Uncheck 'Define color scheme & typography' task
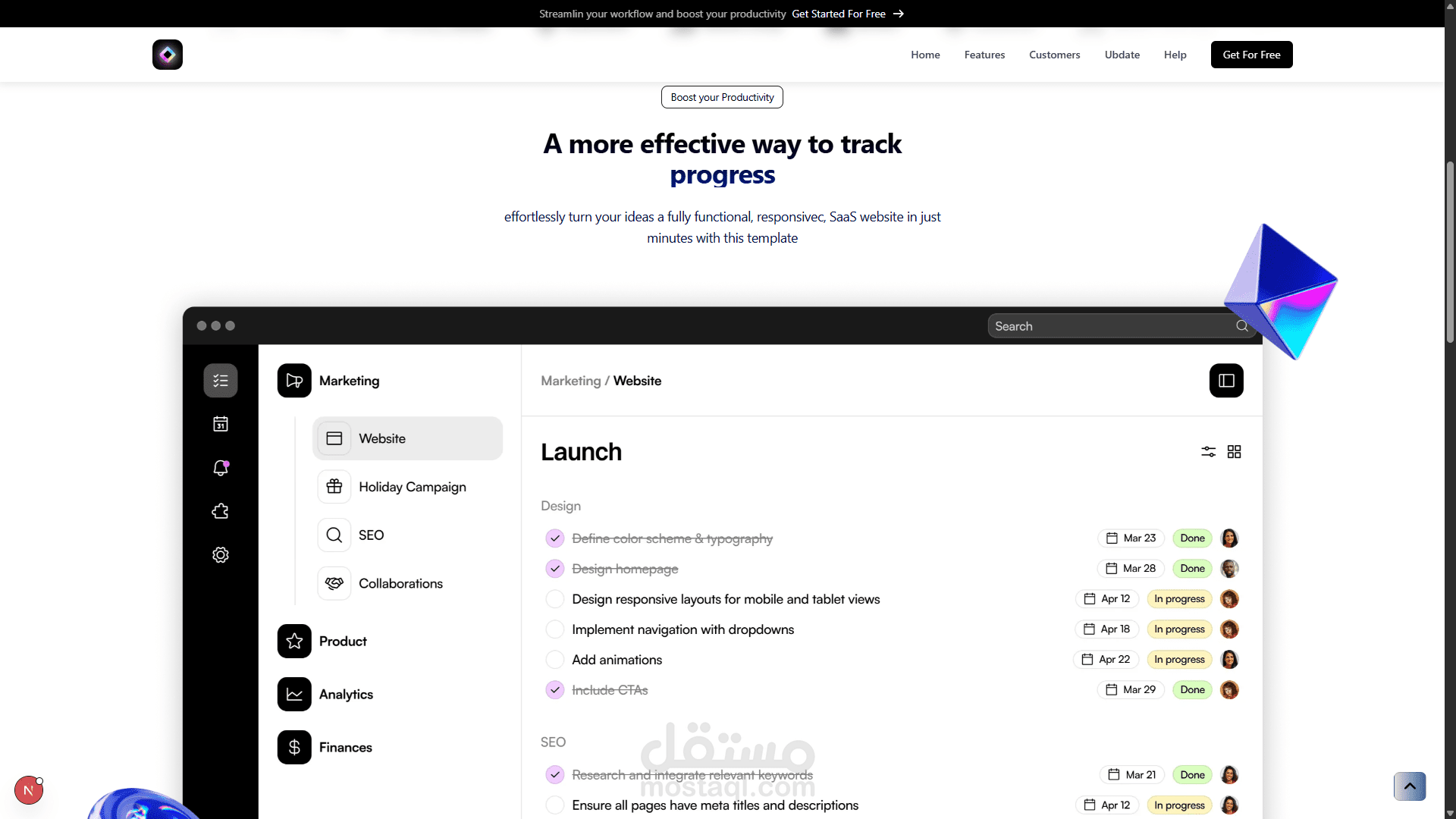 [555, 538]
